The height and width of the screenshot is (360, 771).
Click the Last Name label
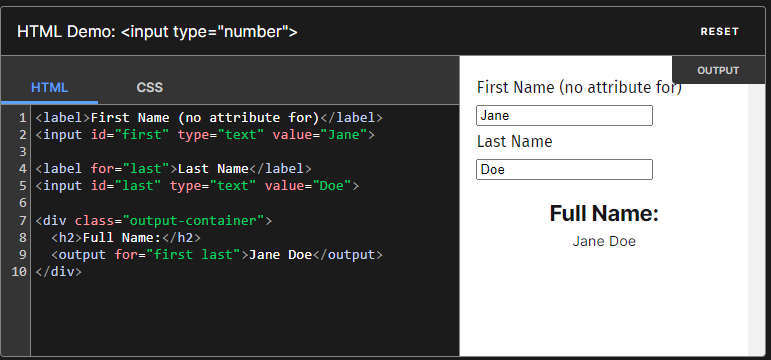pyautogui.click(x=514, y=142)
